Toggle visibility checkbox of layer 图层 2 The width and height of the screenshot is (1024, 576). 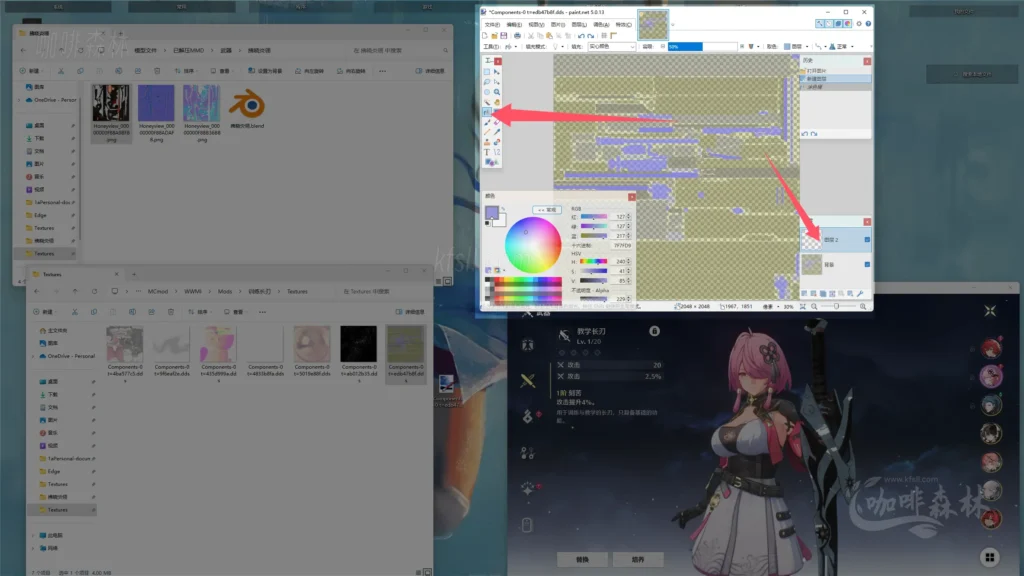pyautogui.click(x=867, y=239)
